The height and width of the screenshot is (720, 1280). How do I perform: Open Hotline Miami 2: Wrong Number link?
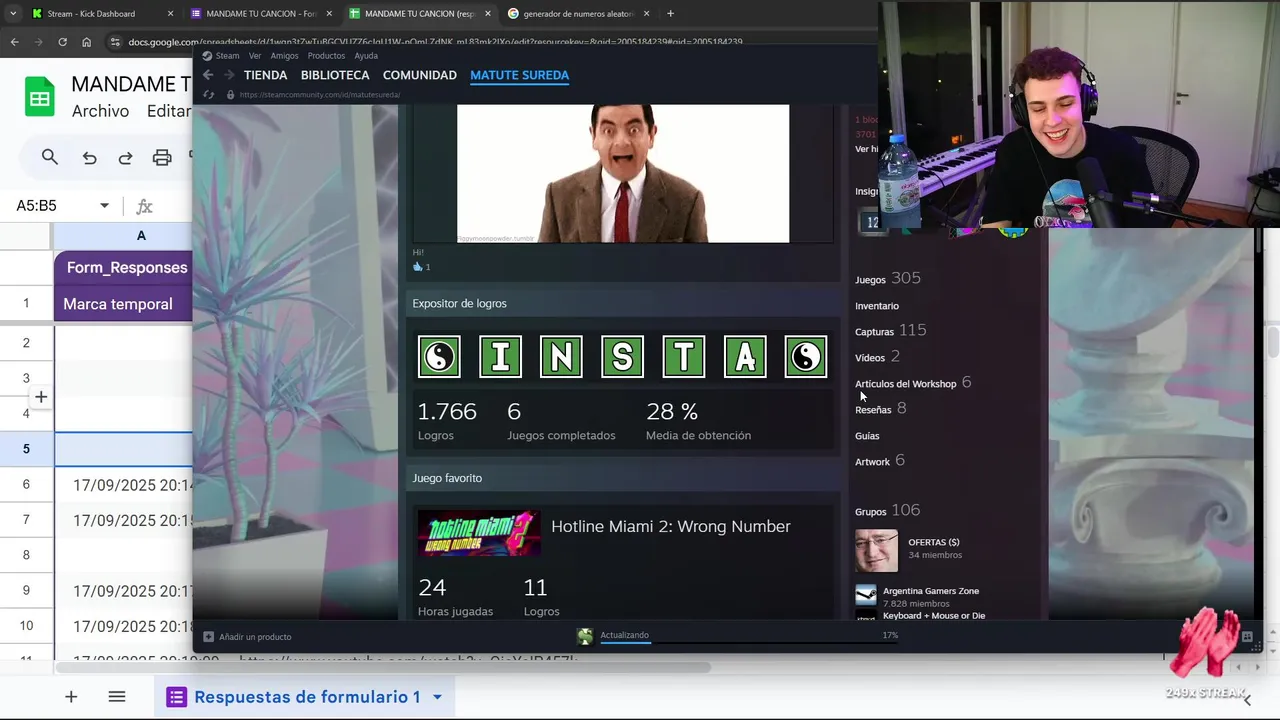point(671,527)
